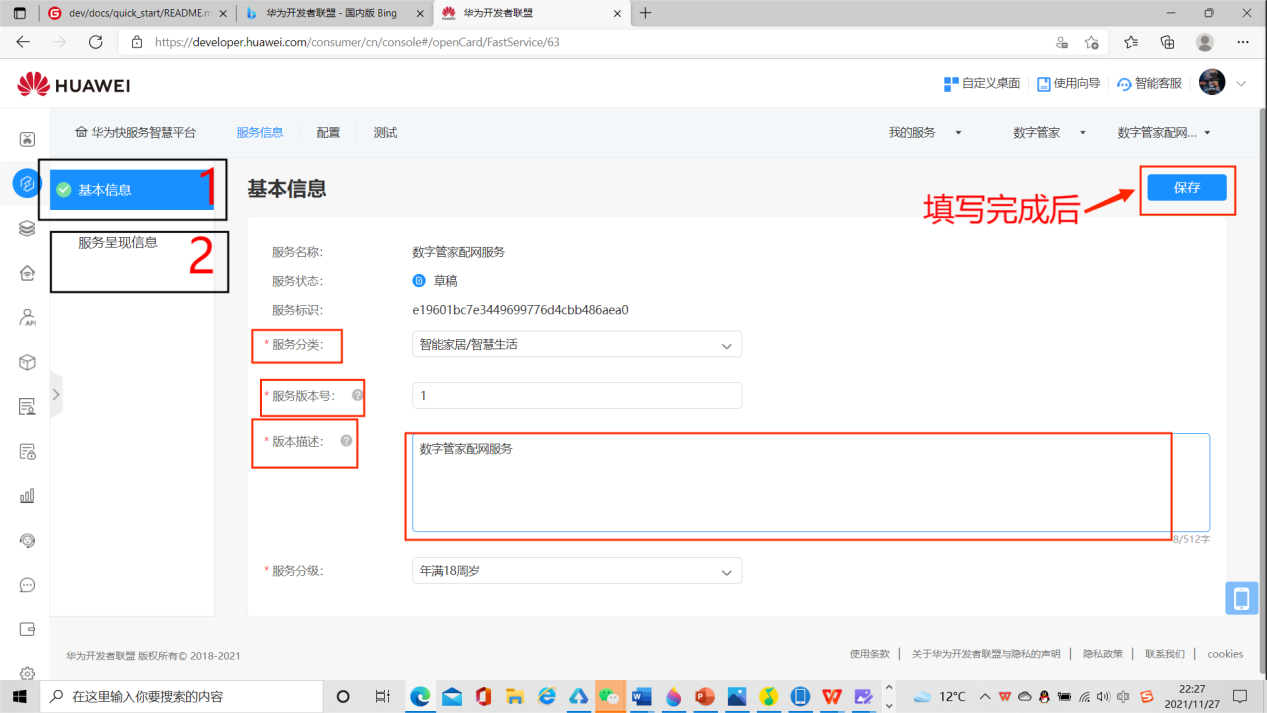Go back with the browser back arrow
Viewport: 1267px width, 713px height.
pyautogui.click(x=23, y=42)
